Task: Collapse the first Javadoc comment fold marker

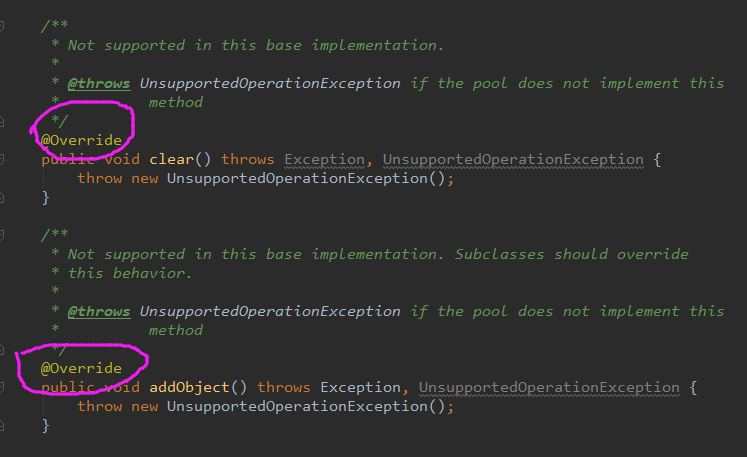Action: [x=3, y=26]
